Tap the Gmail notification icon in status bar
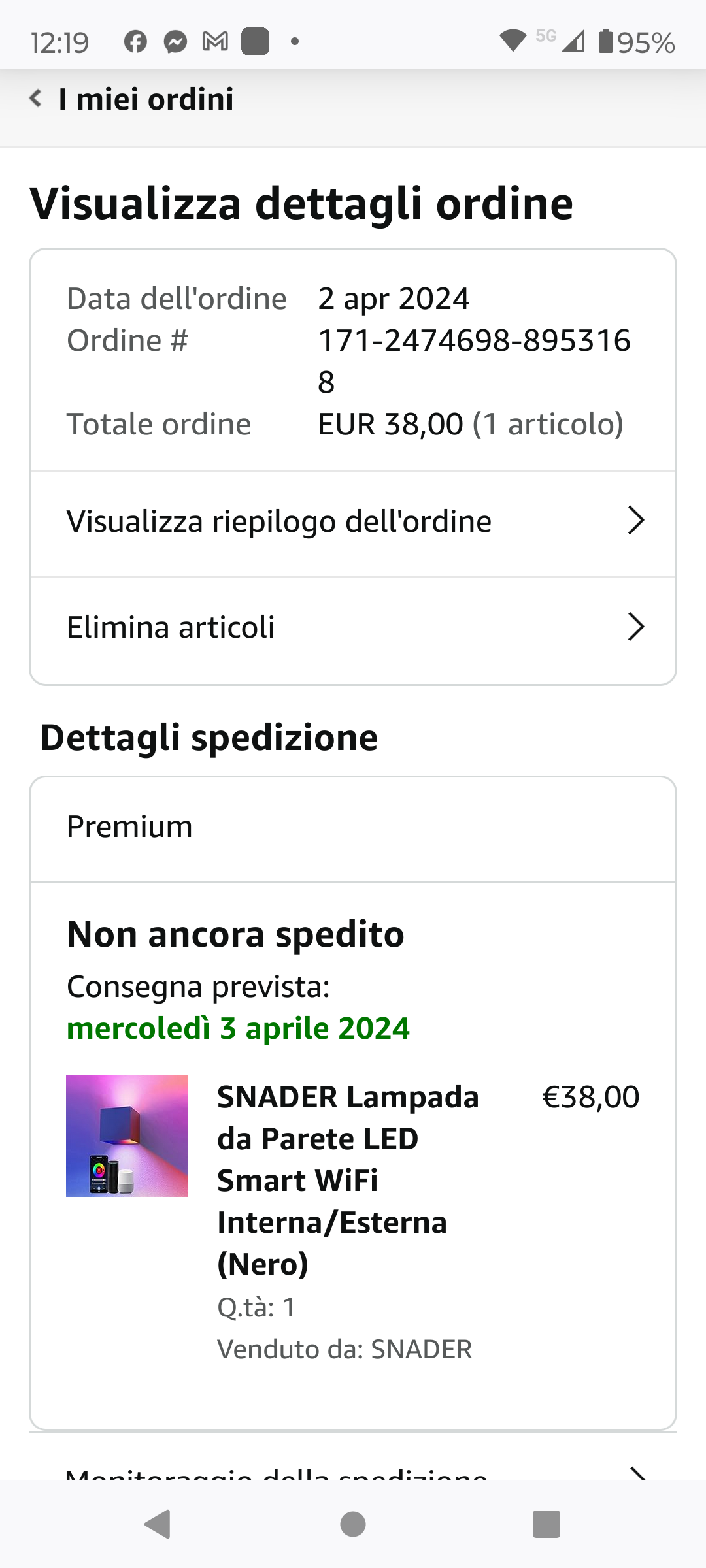Image resolution: width=706 pixels, height=1568 pixels. coord(215,42)
